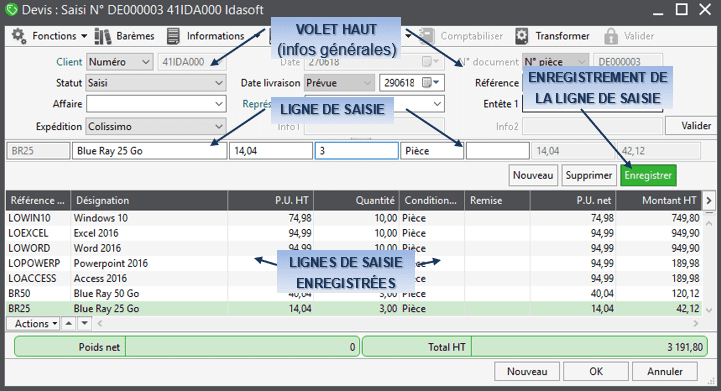This screenshot has width=721, height=391.
Task: Click the Valider padlock icon
Action: tap(611, 36)
